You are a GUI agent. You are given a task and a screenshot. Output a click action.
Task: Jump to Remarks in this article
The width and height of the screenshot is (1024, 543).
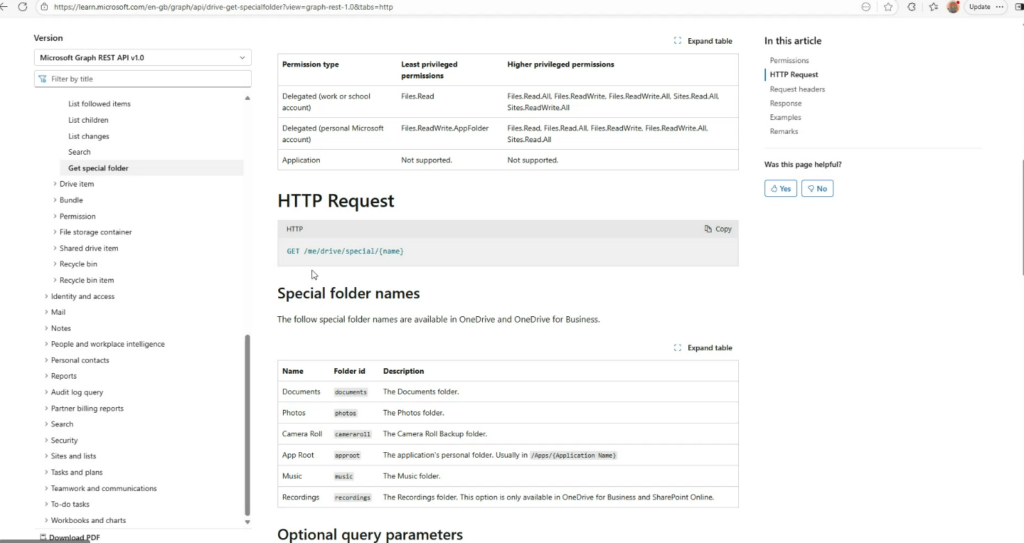point(784,132)
